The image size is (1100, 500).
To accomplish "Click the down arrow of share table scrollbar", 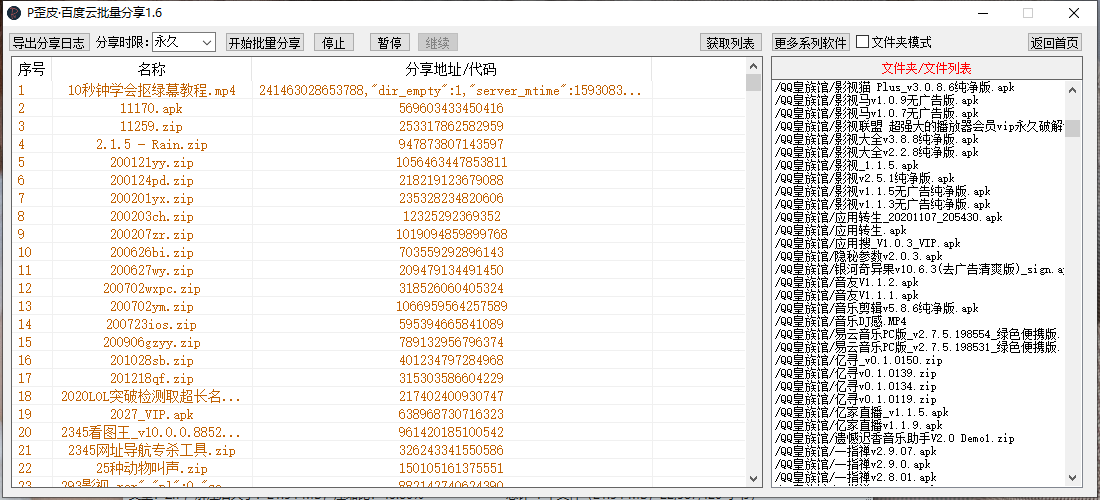I will (753, 478).
